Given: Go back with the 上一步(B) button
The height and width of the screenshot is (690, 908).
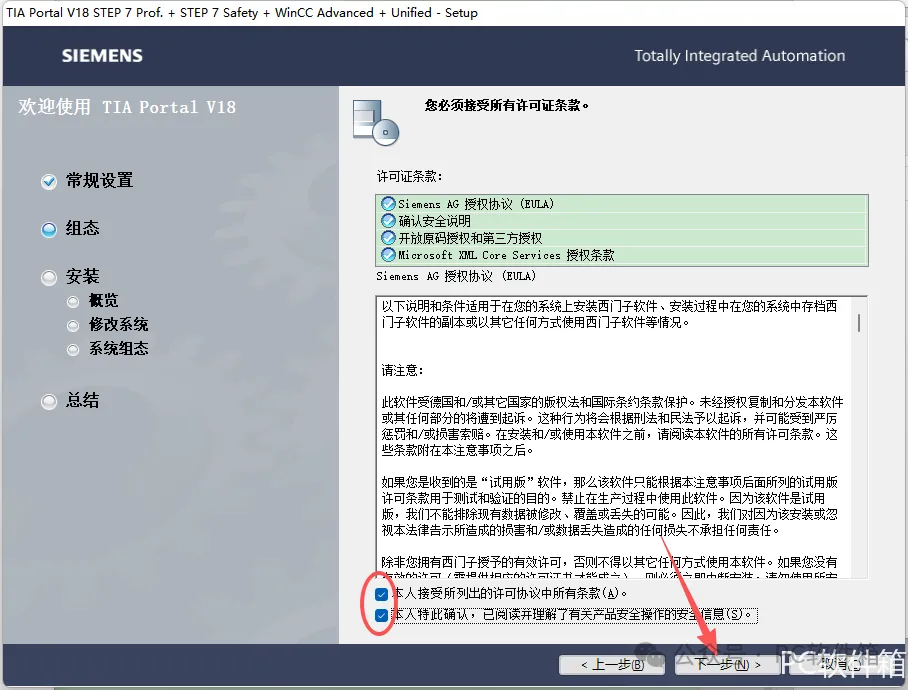Looking at the screenshot, I should coord(612,665).
